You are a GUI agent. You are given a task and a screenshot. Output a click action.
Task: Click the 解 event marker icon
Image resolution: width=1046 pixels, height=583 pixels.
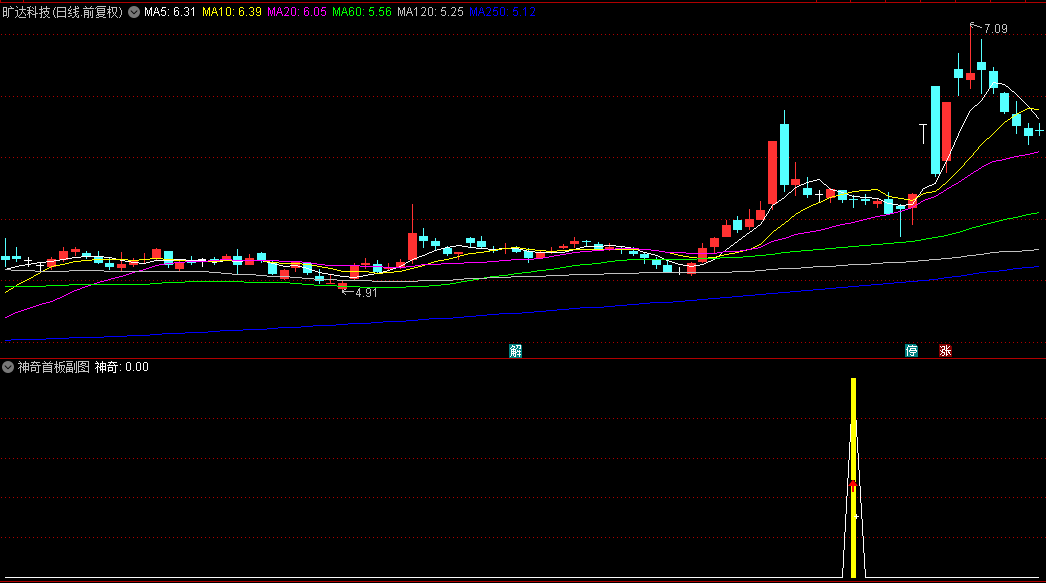[516, 351]
